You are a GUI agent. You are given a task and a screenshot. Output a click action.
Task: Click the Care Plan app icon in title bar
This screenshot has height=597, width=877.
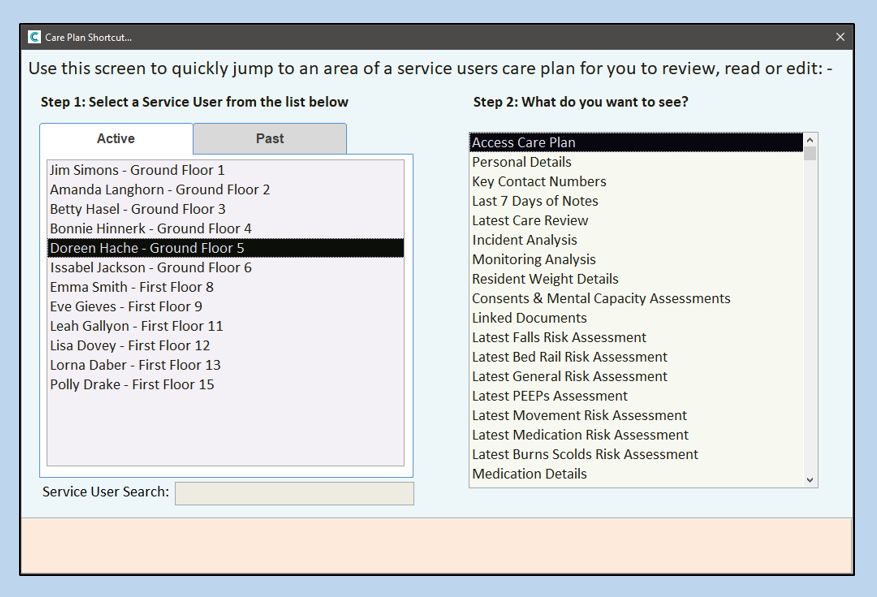35,37
